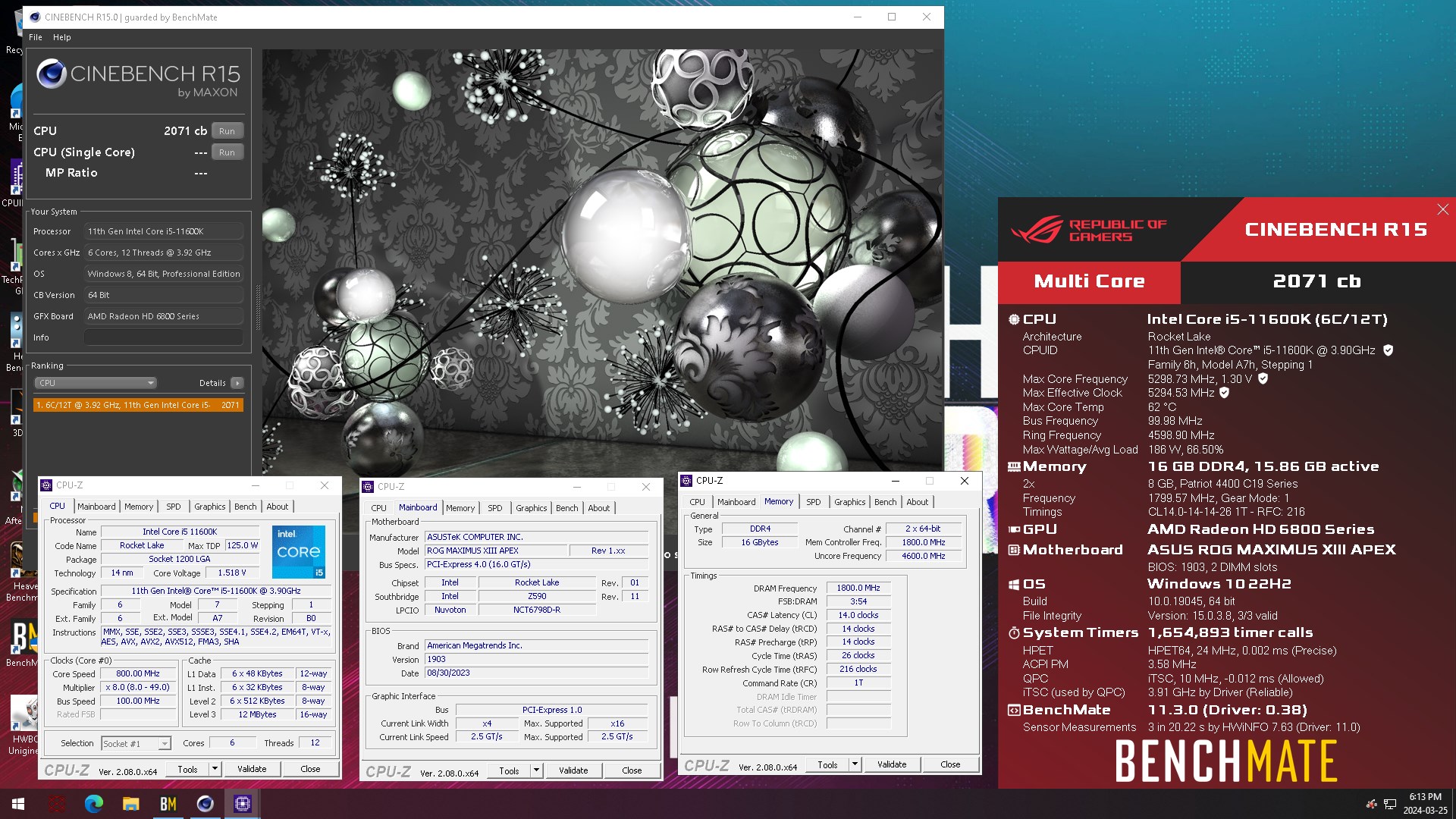
Task: Open the Ranking CPU dropdown in Cinebench
Action: (x=95, y=383)
